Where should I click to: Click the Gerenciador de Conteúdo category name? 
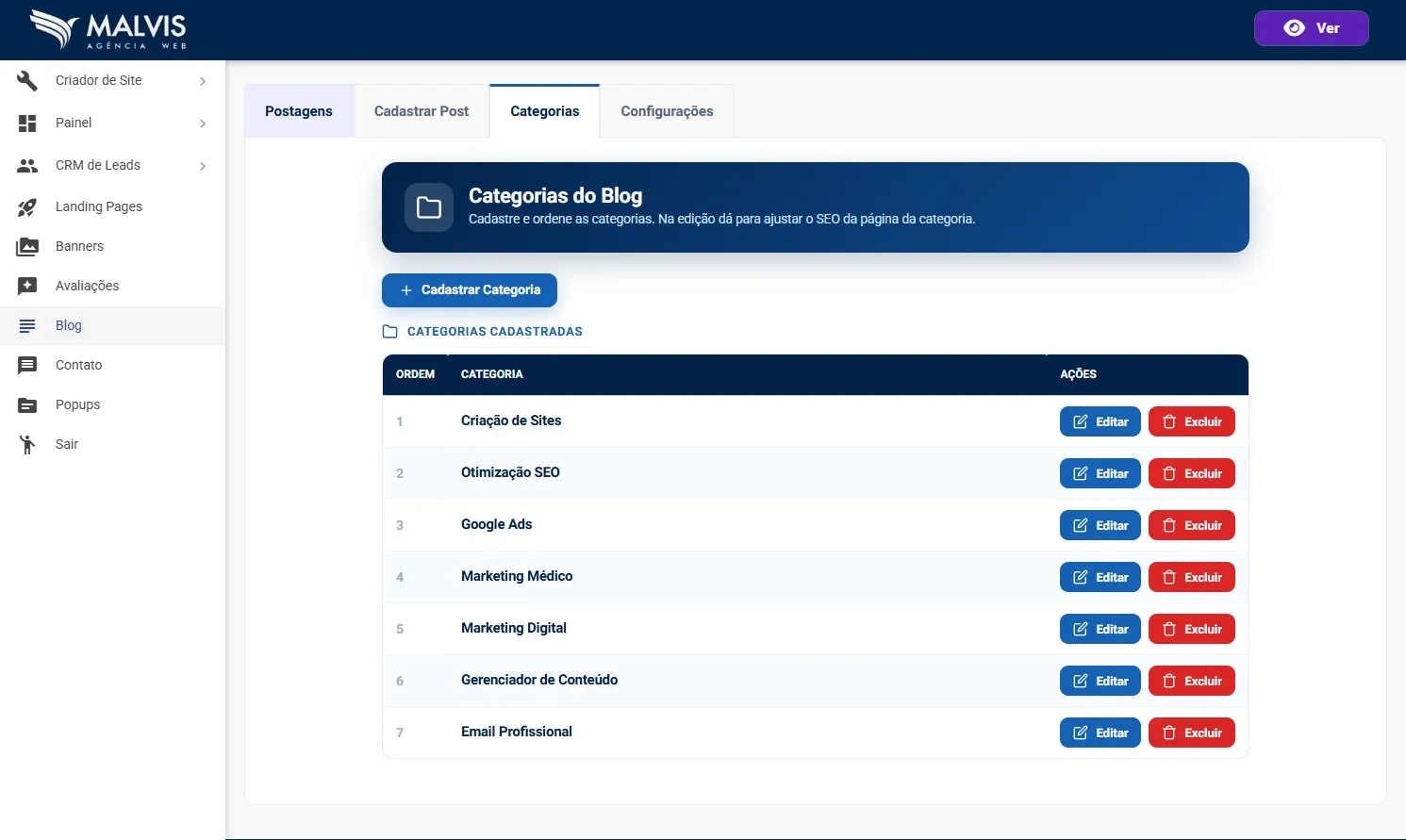tap(539, 680)
